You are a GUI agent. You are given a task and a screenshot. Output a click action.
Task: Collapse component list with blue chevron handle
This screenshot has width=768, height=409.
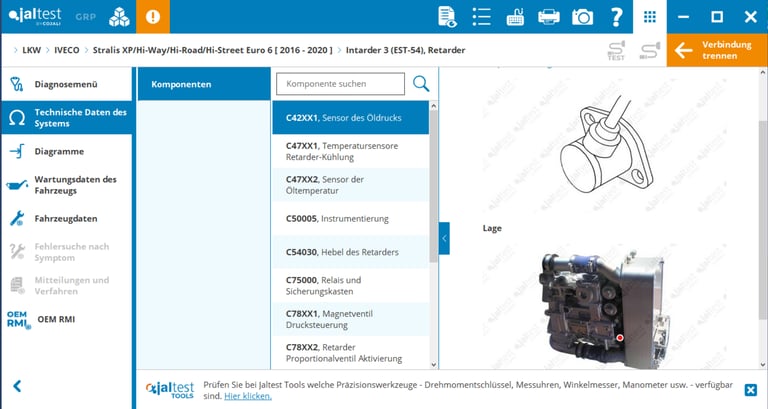click(444, 238)
